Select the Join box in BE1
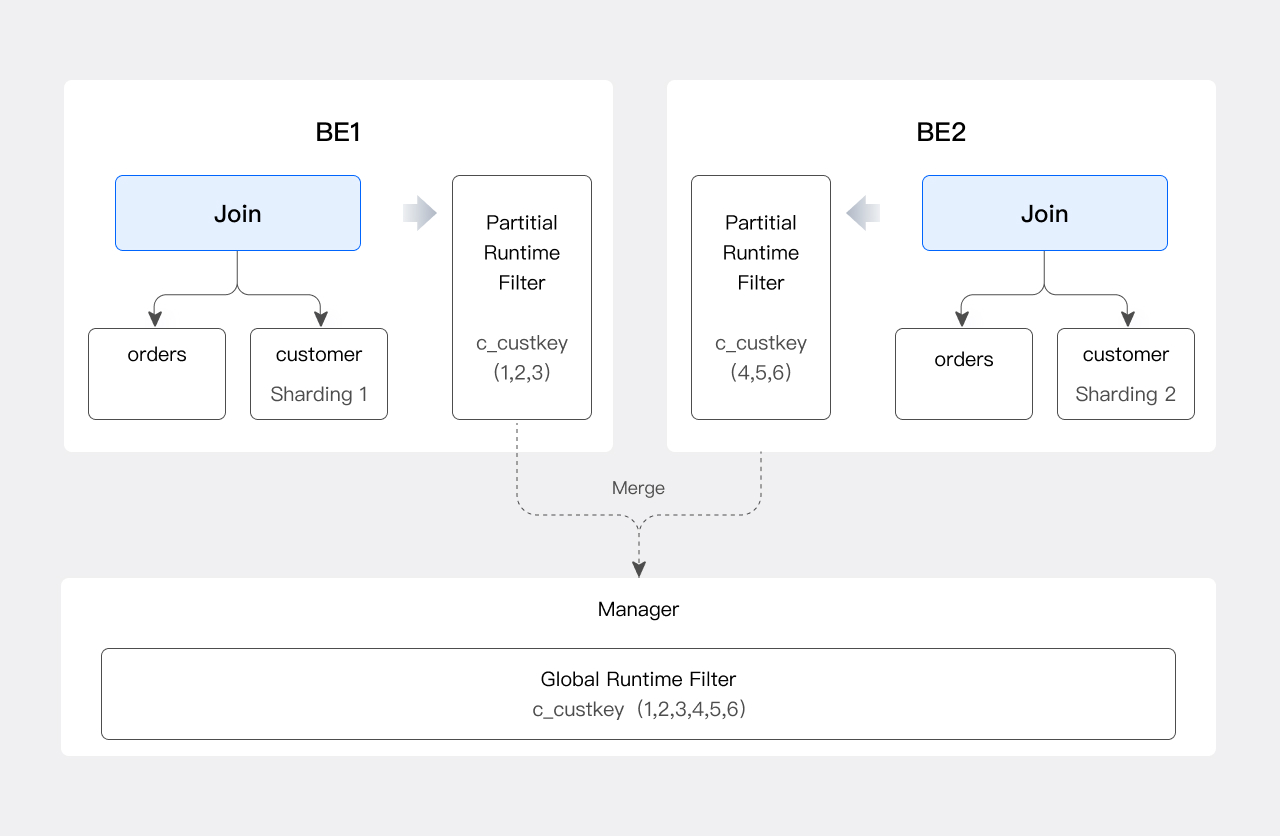1280x836 pixels. coord(238,213)
